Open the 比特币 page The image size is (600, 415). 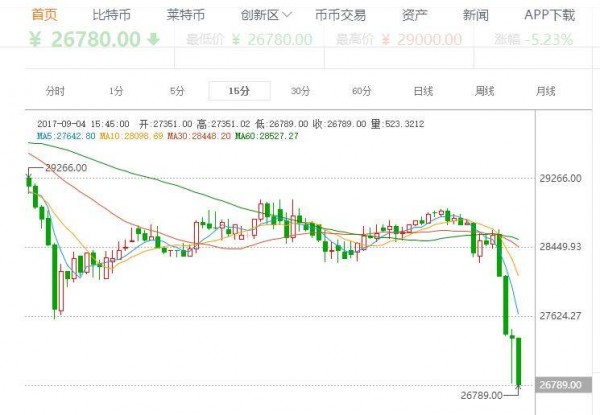click(113, 15)
